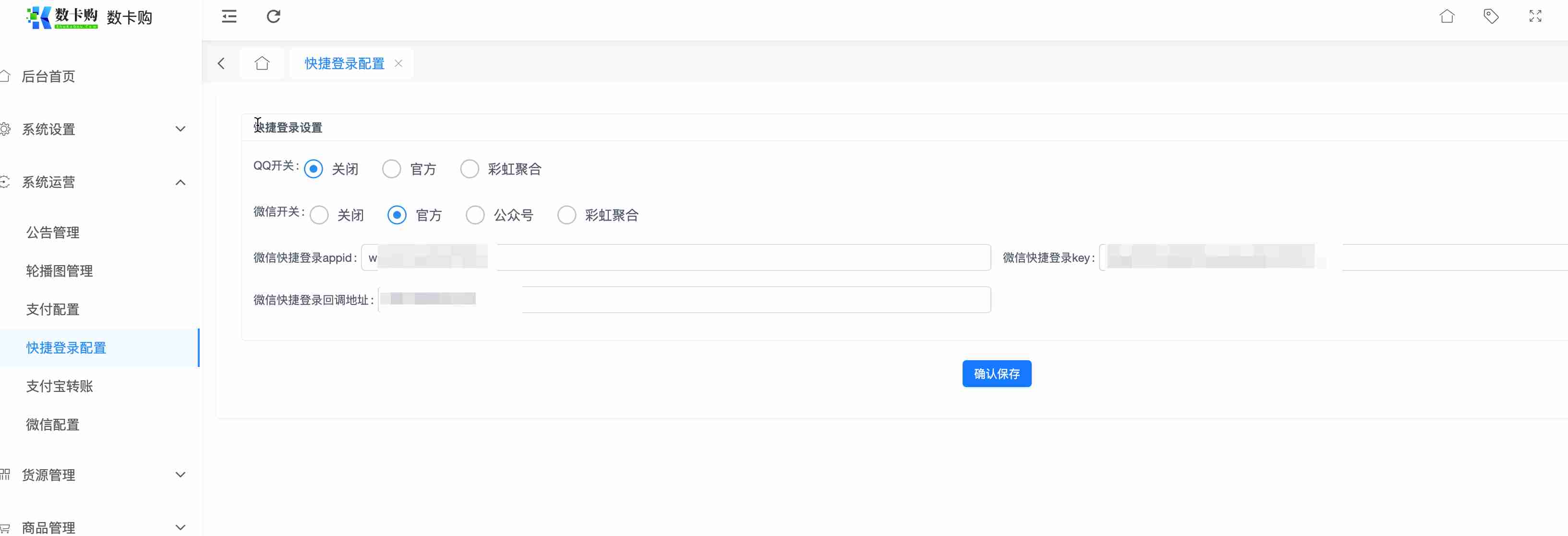
Task: Click the tag icon in header
Action: coord(1491,16)
